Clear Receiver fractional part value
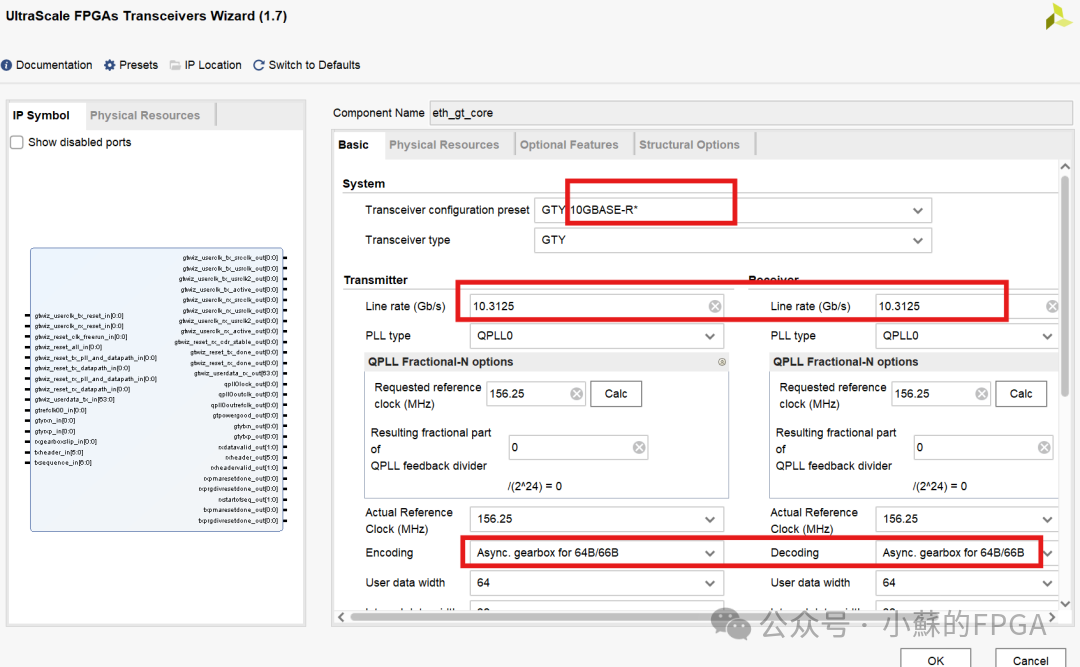The image size is (1080, 667). (x=1044, y=447)
